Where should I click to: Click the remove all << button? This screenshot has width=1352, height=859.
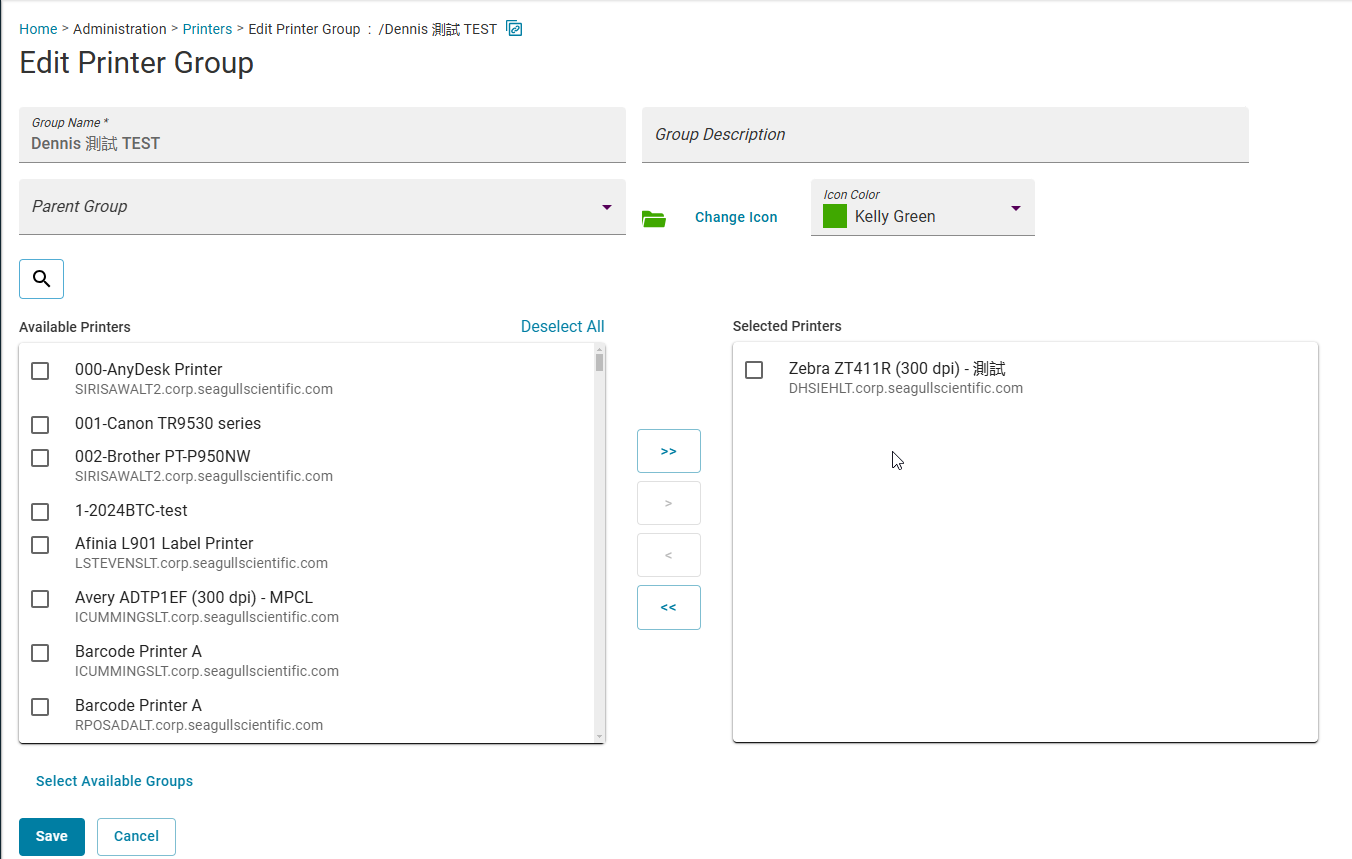(x=669, y=607)
